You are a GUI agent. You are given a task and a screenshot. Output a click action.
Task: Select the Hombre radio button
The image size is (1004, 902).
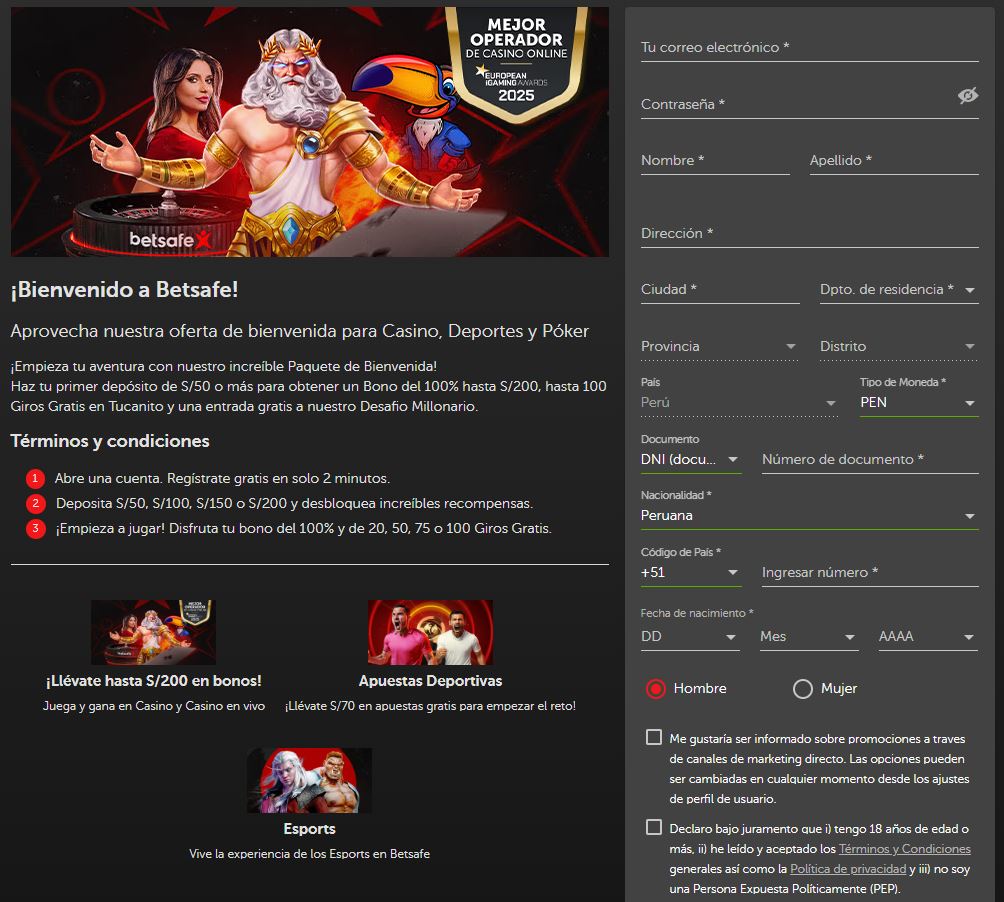(x=655, y=688)
